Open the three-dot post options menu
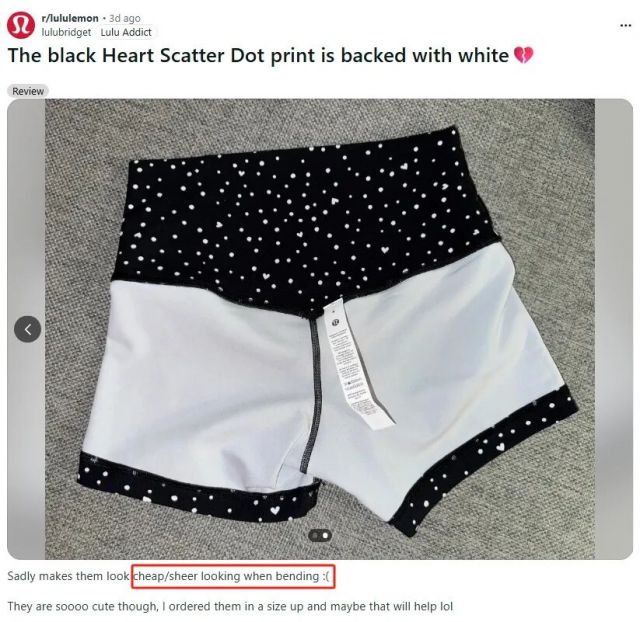640x622 pixels. 625,26
